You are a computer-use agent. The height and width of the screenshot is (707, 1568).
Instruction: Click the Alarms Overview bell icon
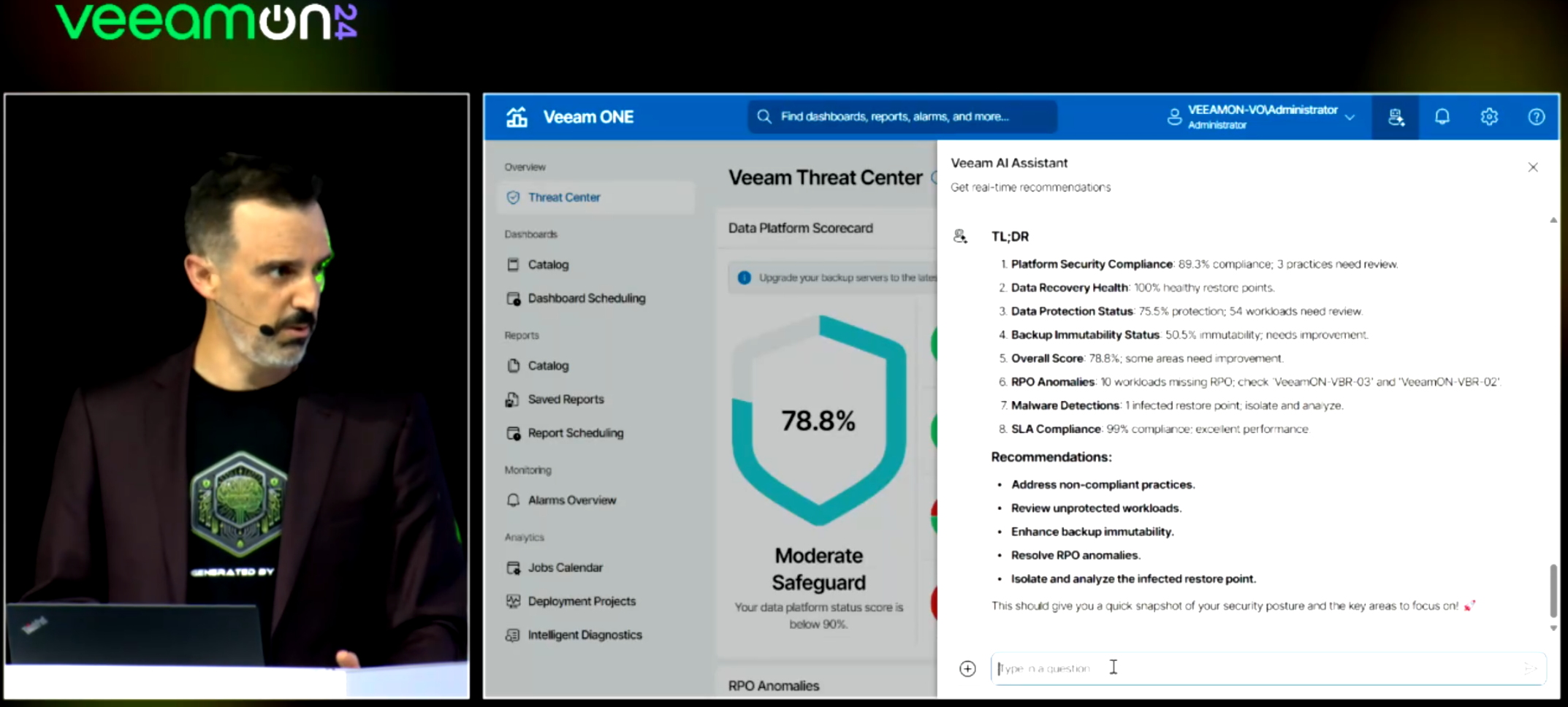point(513,500)
